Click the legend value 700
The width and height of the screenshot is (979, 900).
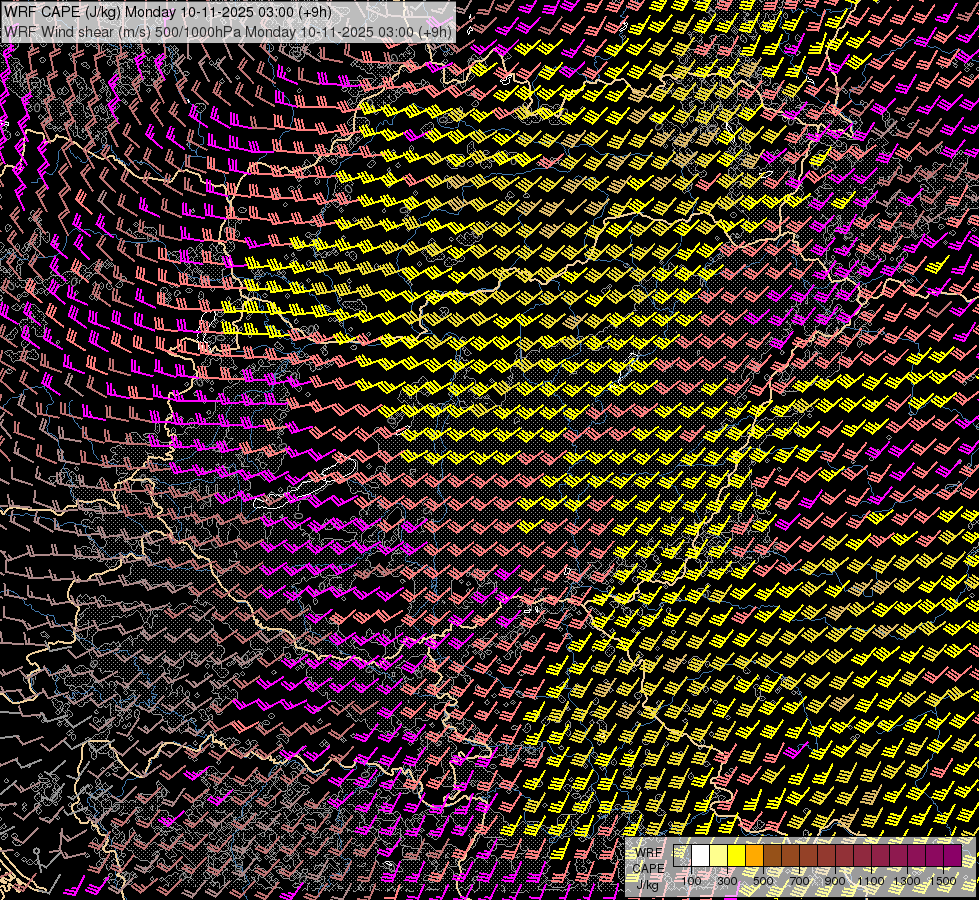coord(799,881)
